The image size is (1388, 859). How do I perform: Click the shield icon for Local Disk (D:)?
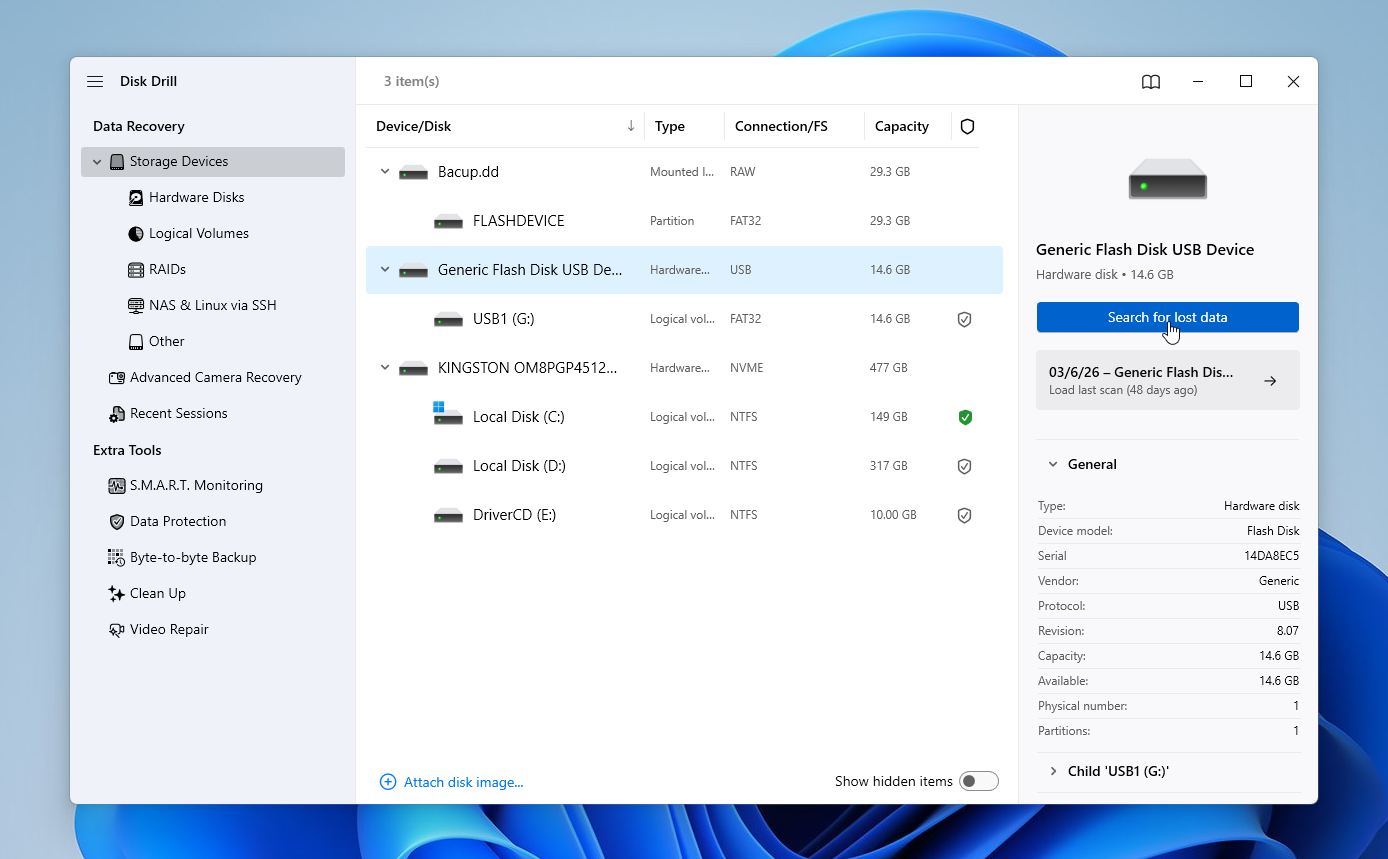(965, 466)
